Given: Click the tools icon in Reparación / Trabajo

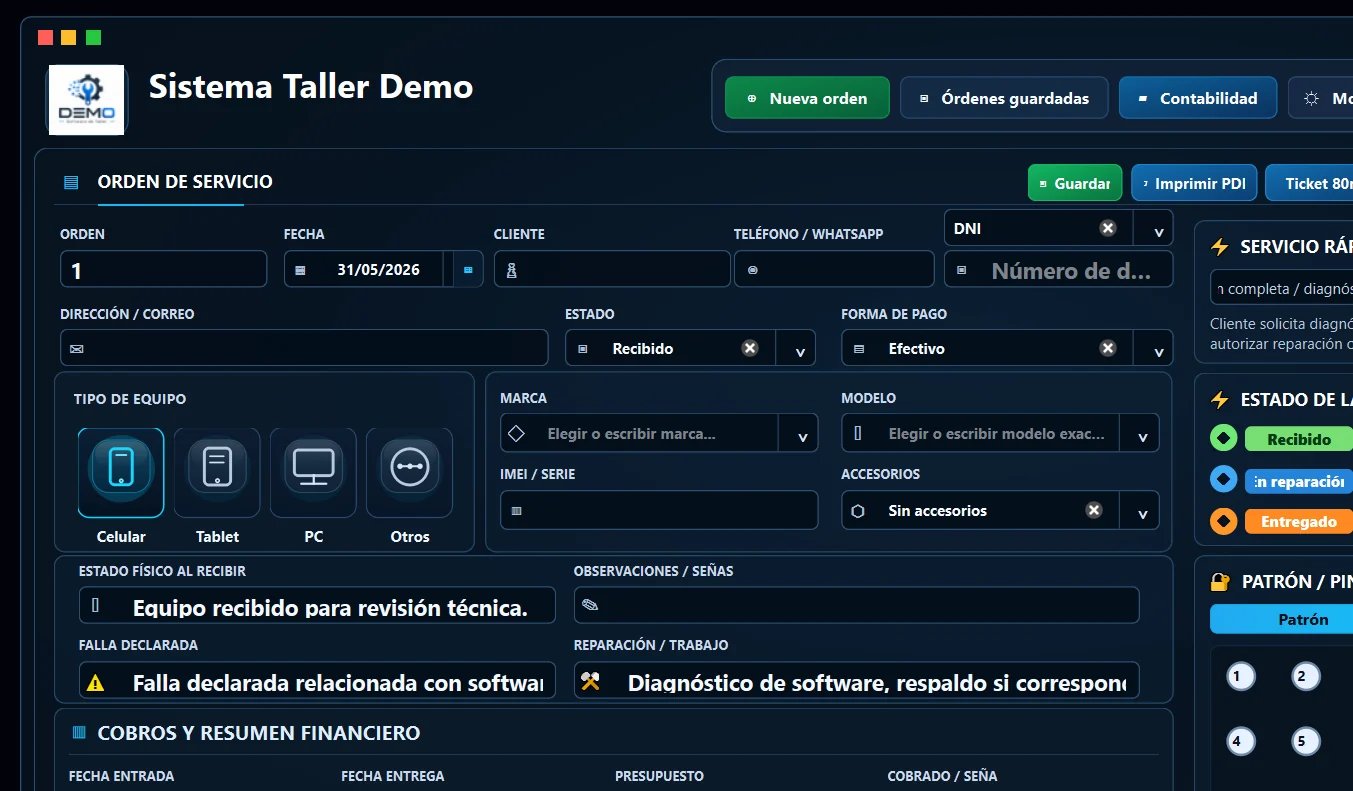Looking at the screenshot, I should pyautogui.click(x=590, y=683).
